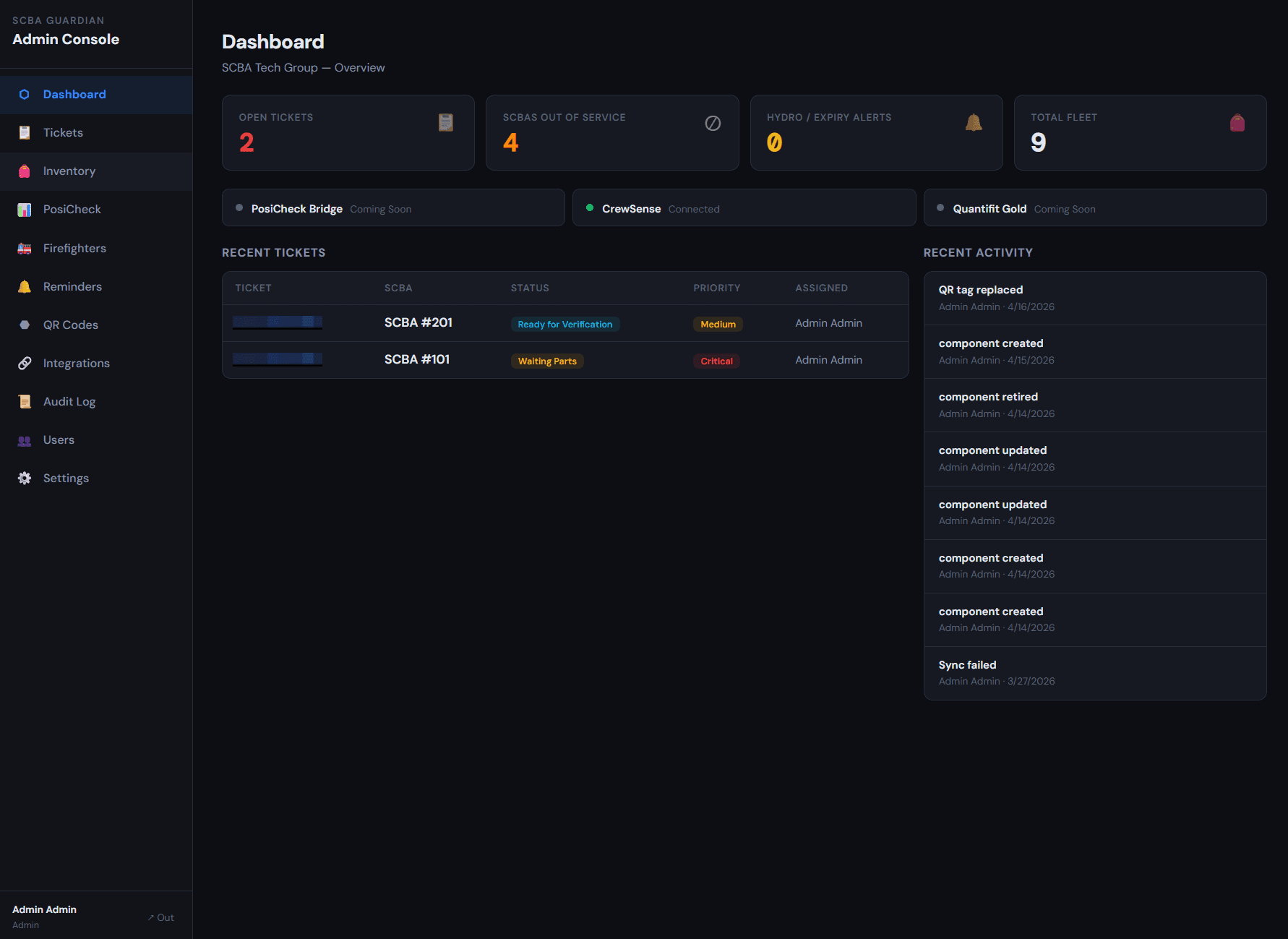Click the Admin Admin profile name at bottom
The image size is (1288, 939).
(x=44, y=909)
